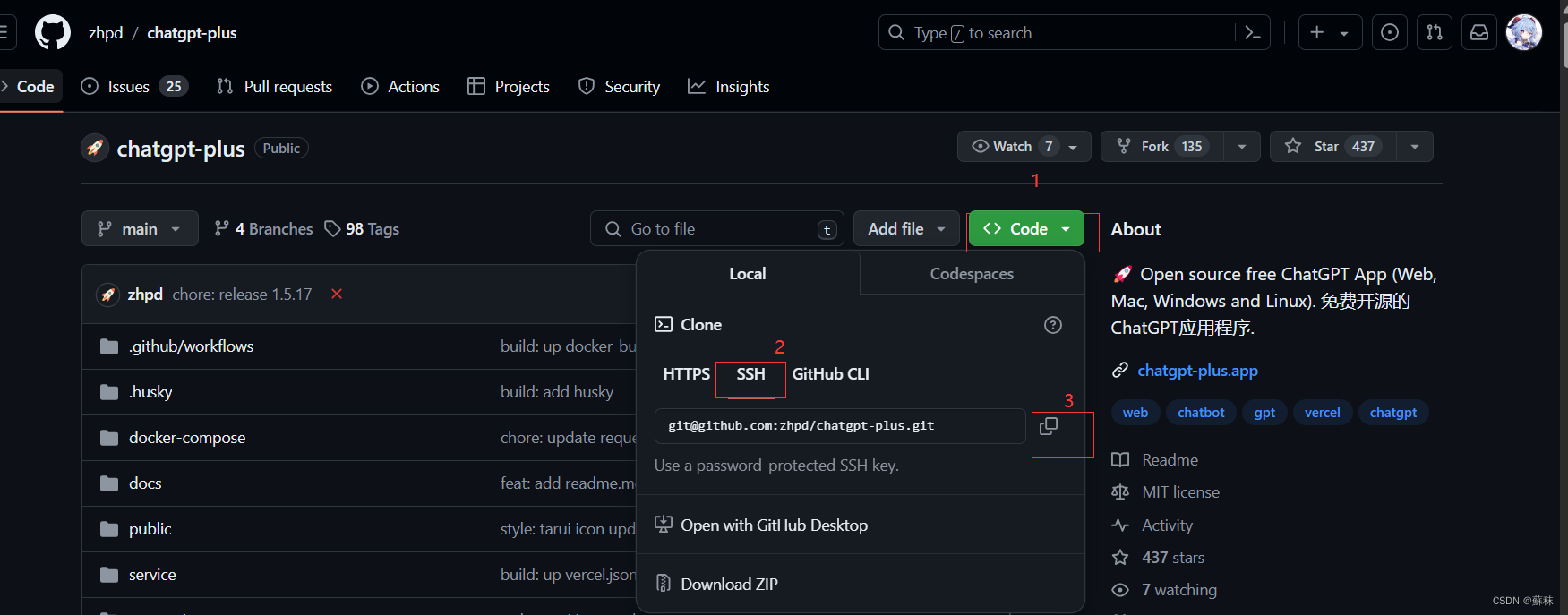The image size is (1568, 615).
Task: Open the Insights tab
Action: (x=729, y=87)
